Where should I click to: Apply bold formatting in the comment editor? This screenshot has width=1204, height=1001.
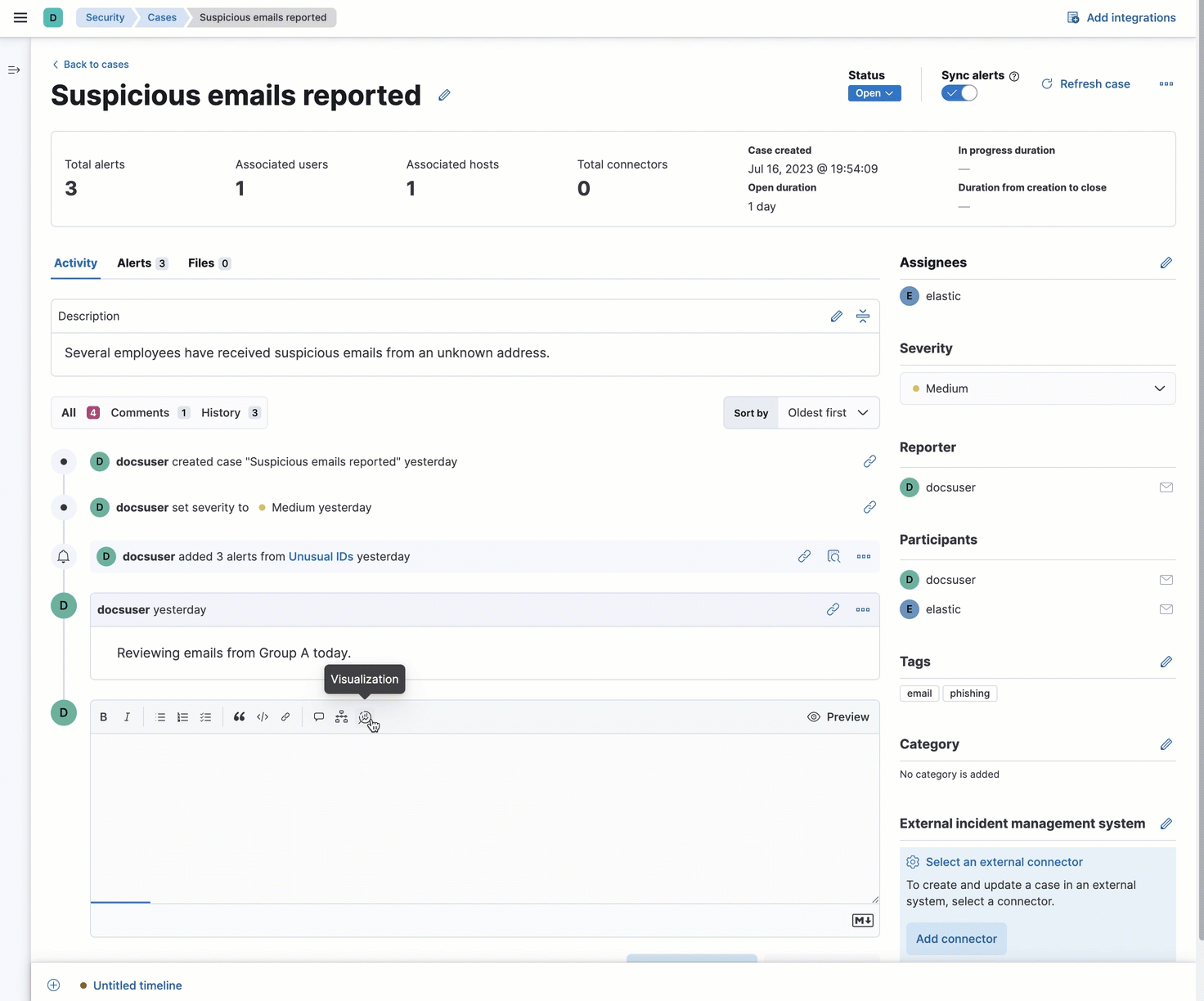click(x=103, y=716)
